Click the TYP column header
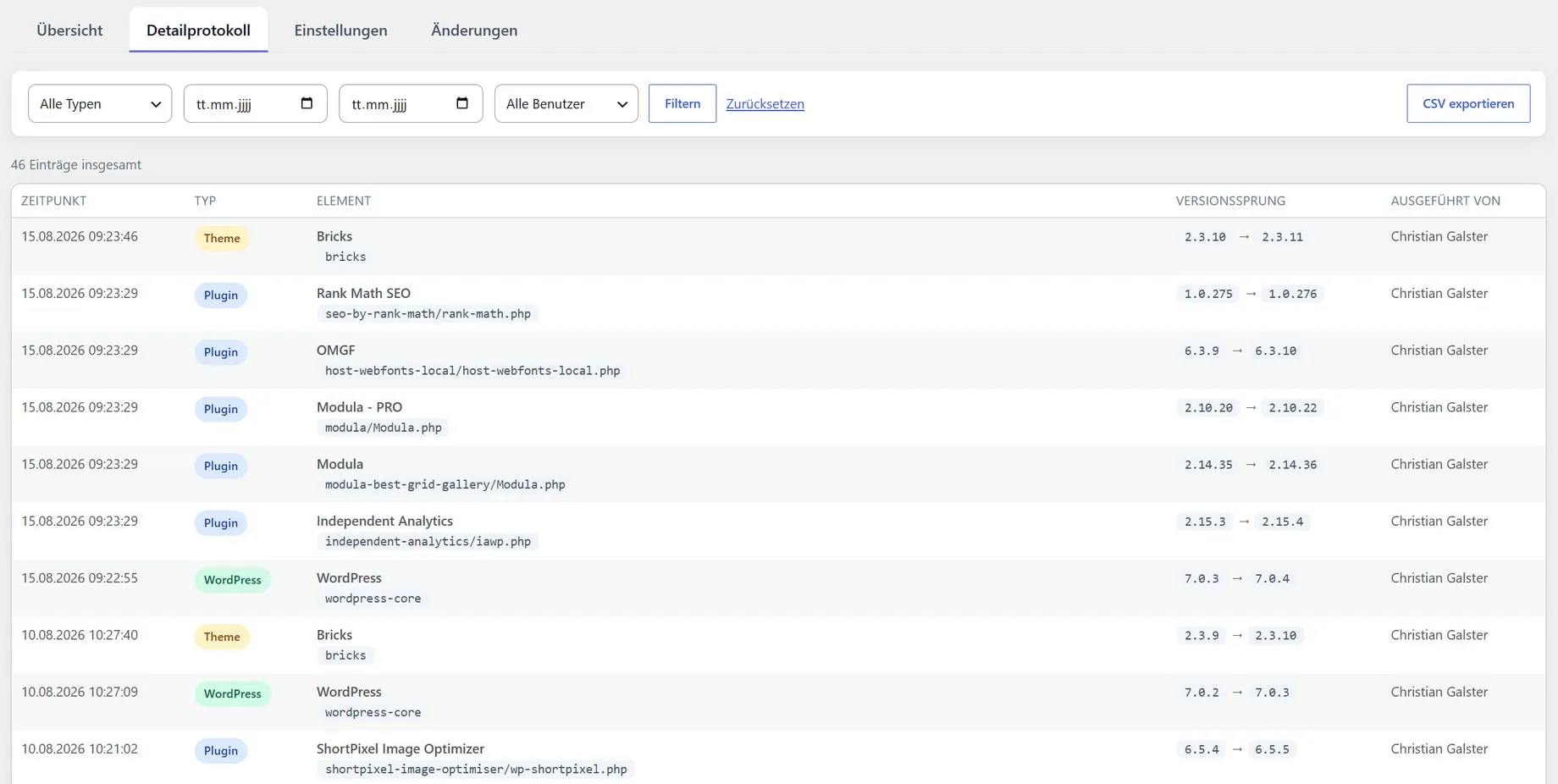 [205, 201]
